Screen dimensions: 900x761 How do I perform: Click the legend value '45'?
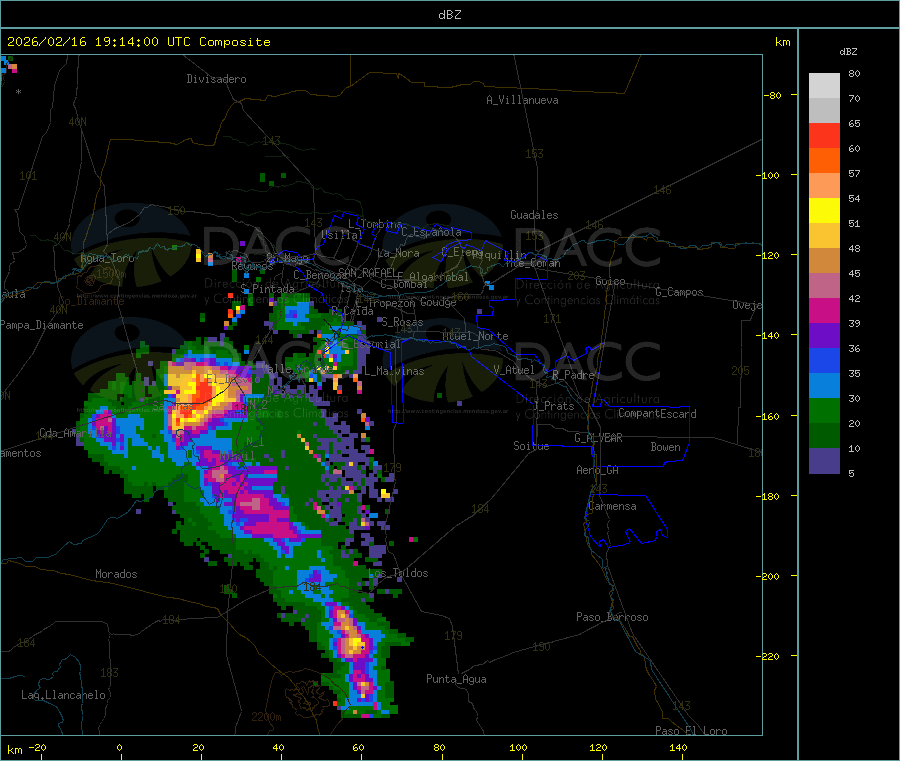854,273
